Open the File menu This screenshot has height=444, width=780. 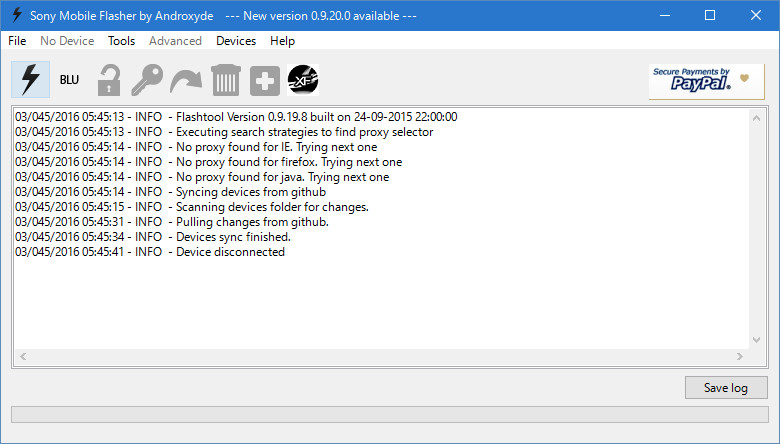17,41
